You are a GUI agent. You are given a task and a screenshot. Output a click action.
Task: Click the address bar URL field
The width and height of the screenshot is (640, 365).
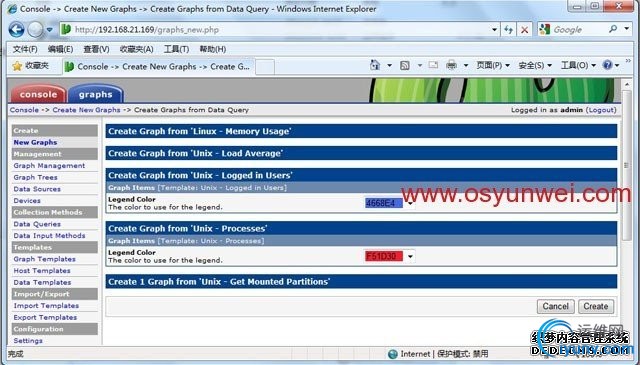click(274, 29)
